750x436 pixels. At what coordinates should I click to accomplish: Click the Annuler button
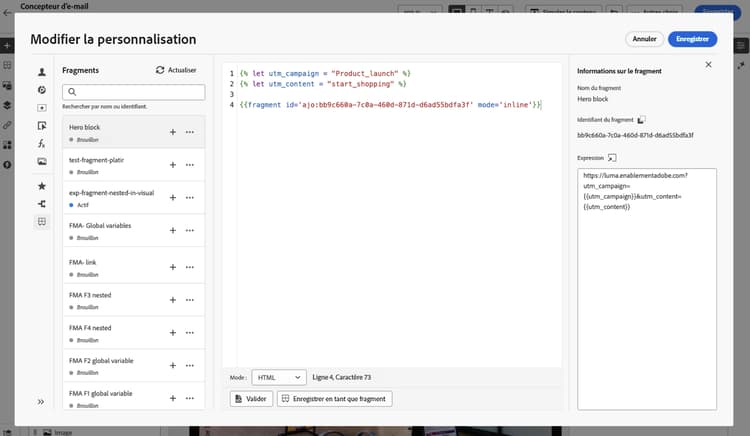coord(644,39)
